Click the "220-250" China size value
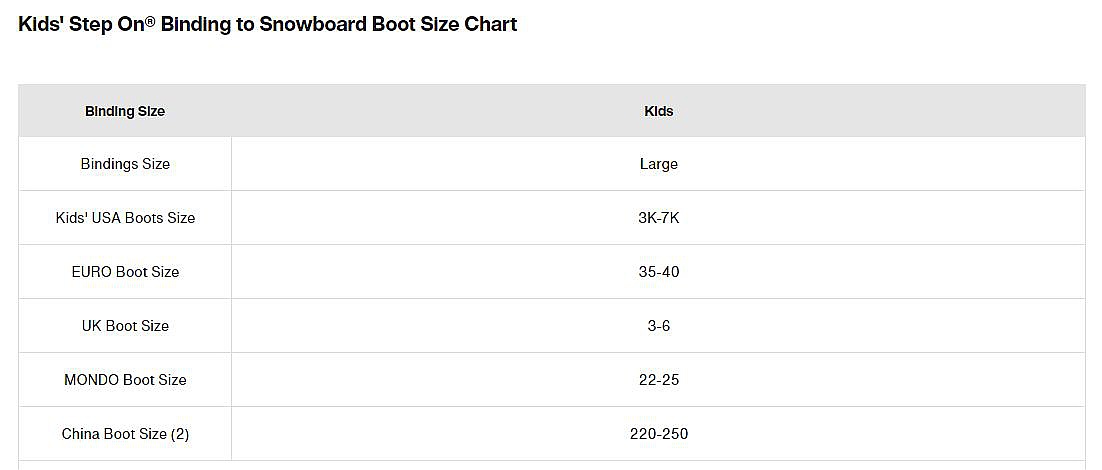Viewport: 1102px width, 470px height. [x=658, y=434]
